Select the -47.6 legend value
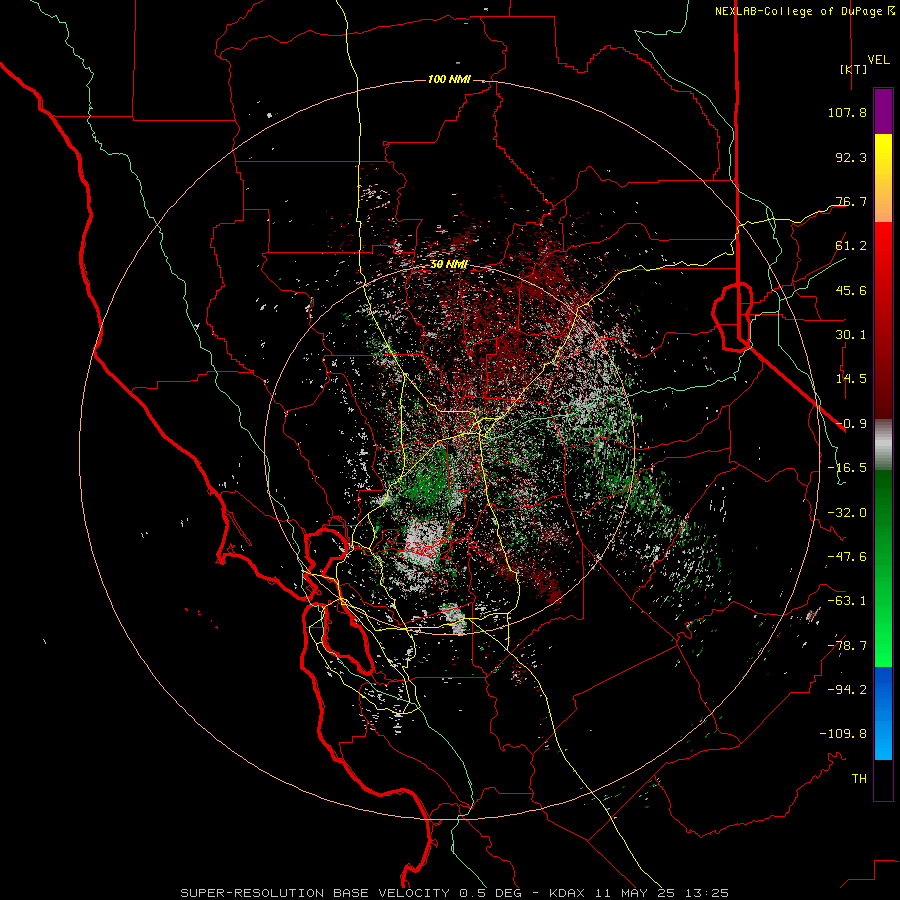900x900 pixels. (x=847, y=557)
